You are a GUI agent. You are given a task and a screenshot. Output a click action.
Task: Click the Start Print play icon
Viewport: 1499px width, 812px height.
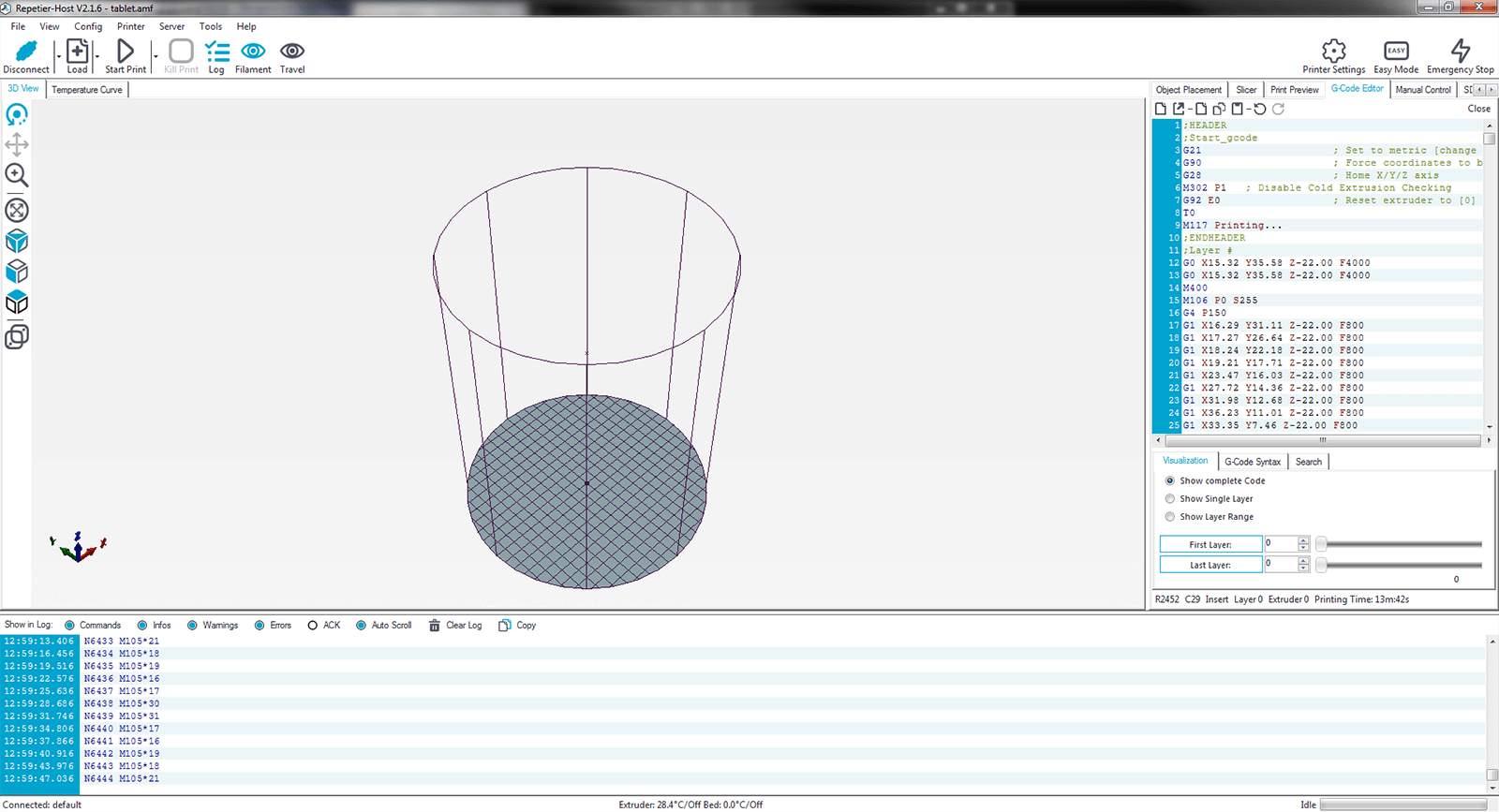126,51
